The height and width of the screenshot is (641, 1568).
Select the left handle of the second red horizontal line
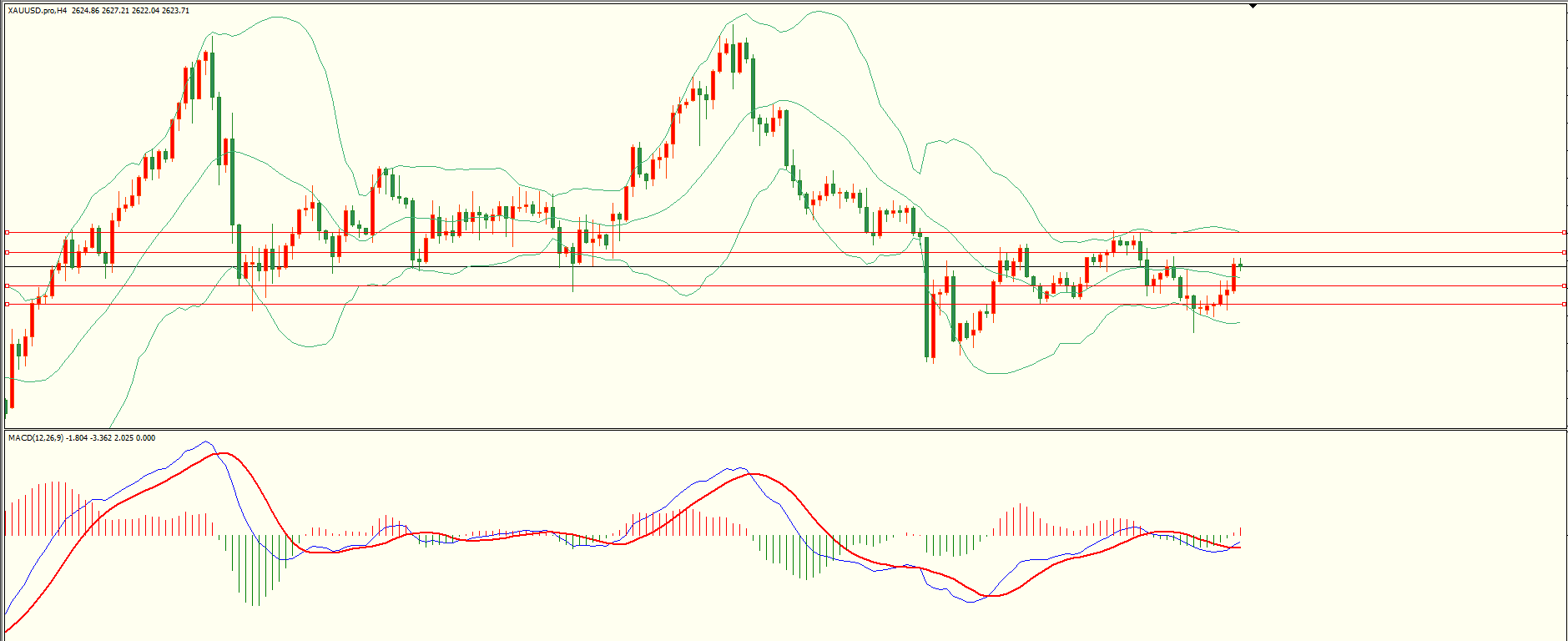(7, 252)
